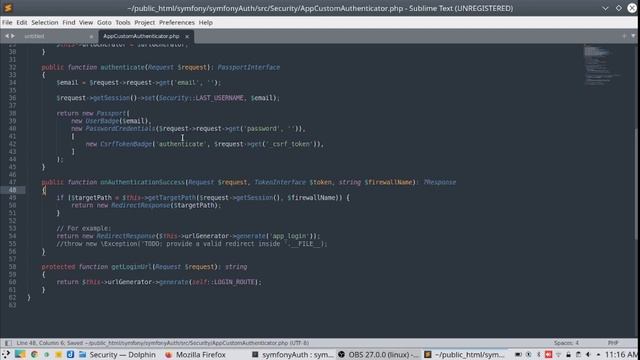The image size is (640, 360).
Task: Click the Sublime Text title bar icon
Action: click(8, 8)
